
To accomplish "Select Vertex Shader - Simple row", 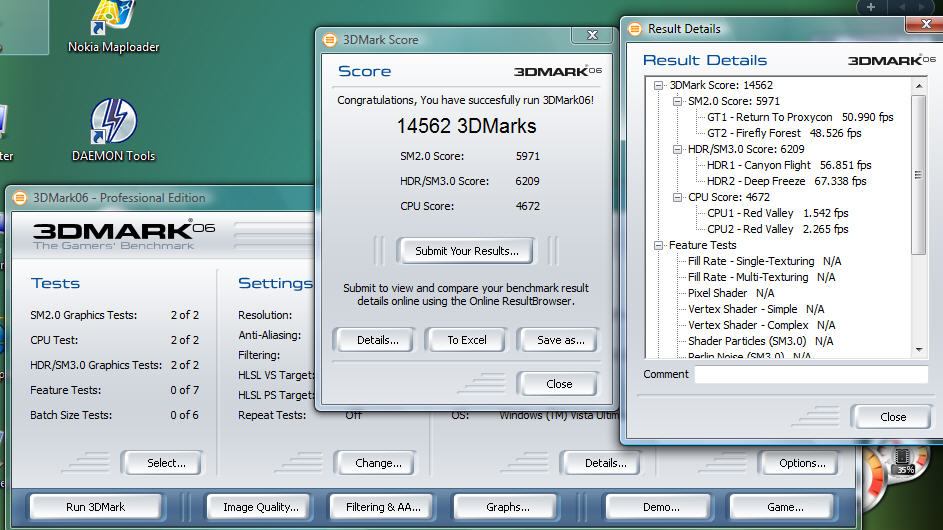I will [x=756, y=309].
